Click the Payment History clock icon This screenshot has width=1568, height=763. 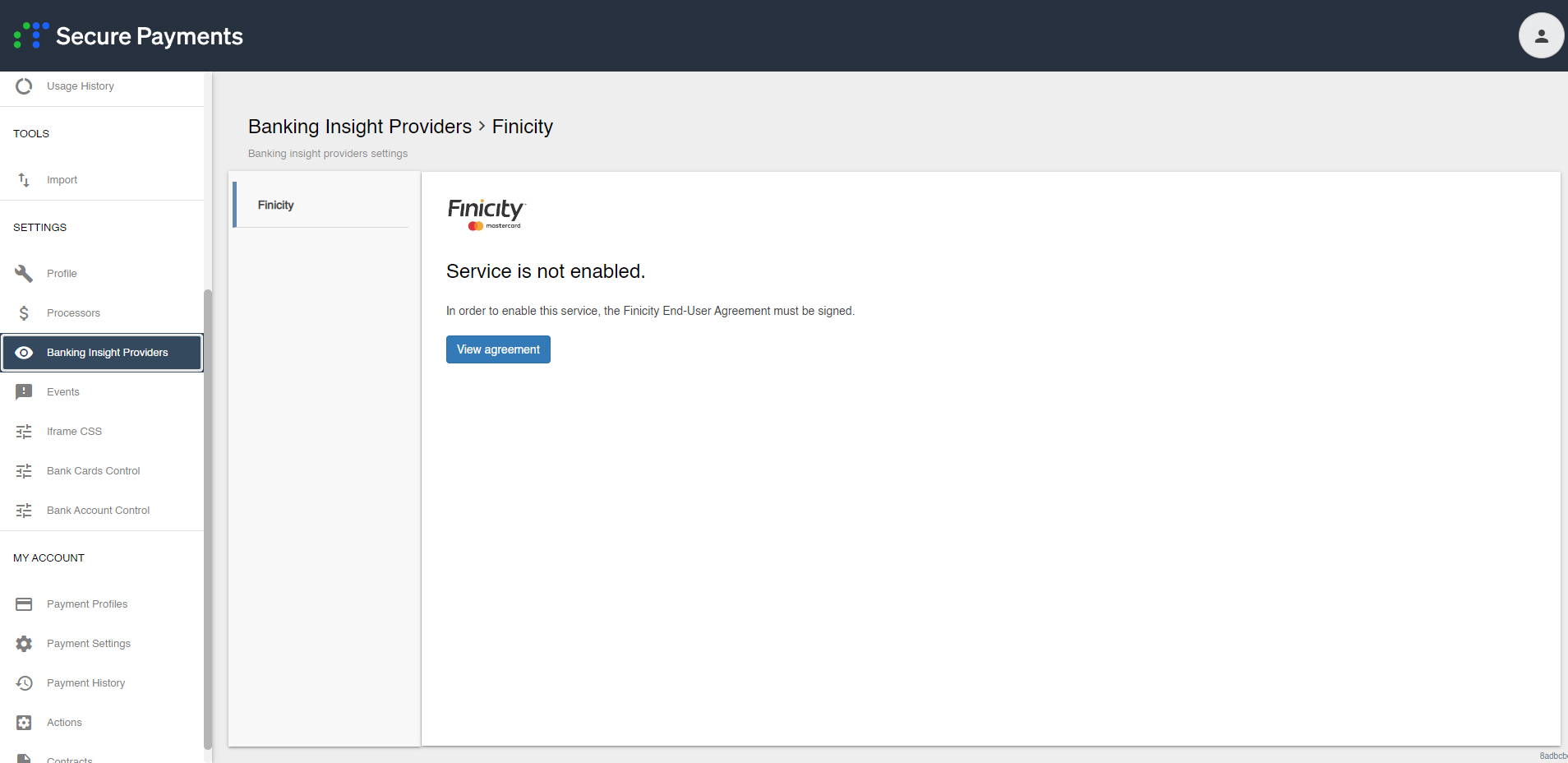click(24, 683)
